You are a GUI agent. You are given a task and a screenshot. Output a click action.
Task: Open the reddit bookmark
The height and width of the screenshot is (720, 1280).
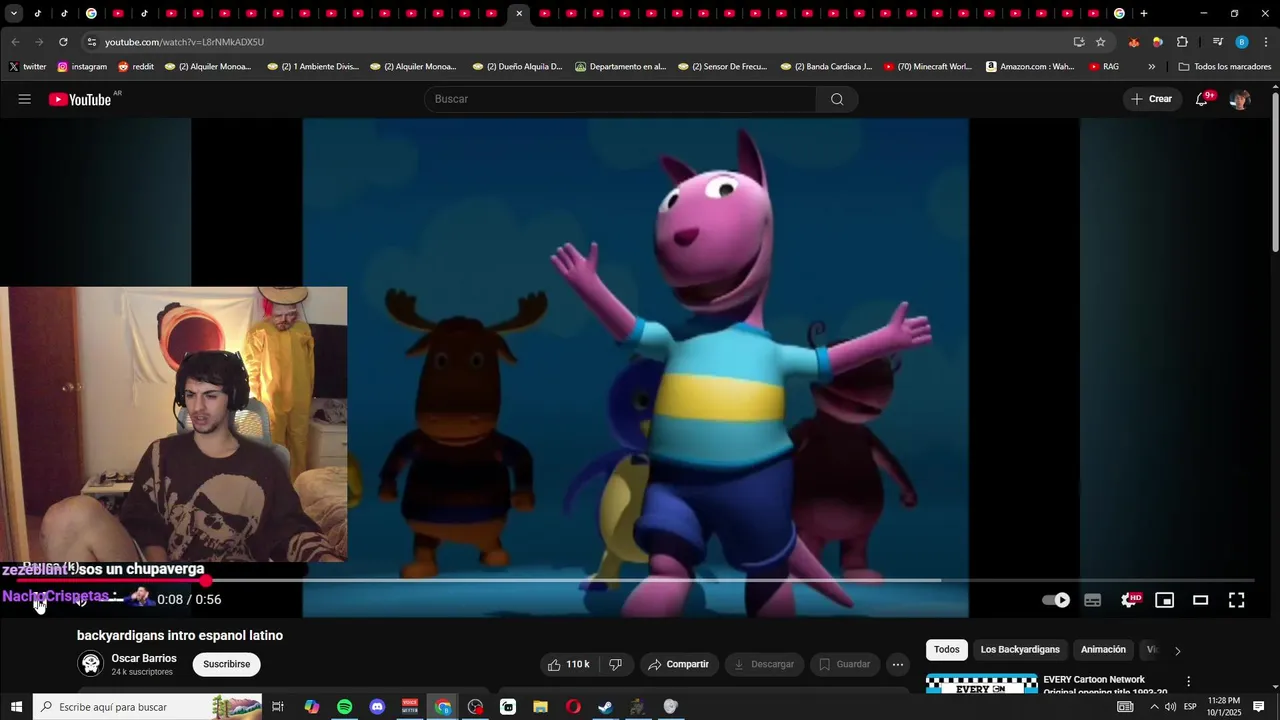click(x=136, y=67)
